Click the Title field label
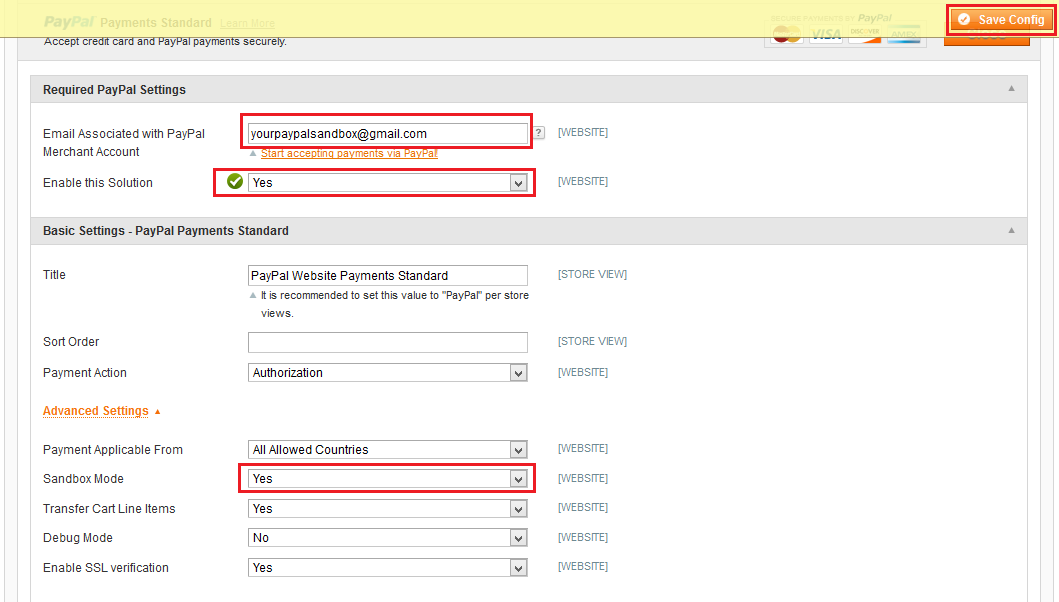 click(x=54, y=275)
